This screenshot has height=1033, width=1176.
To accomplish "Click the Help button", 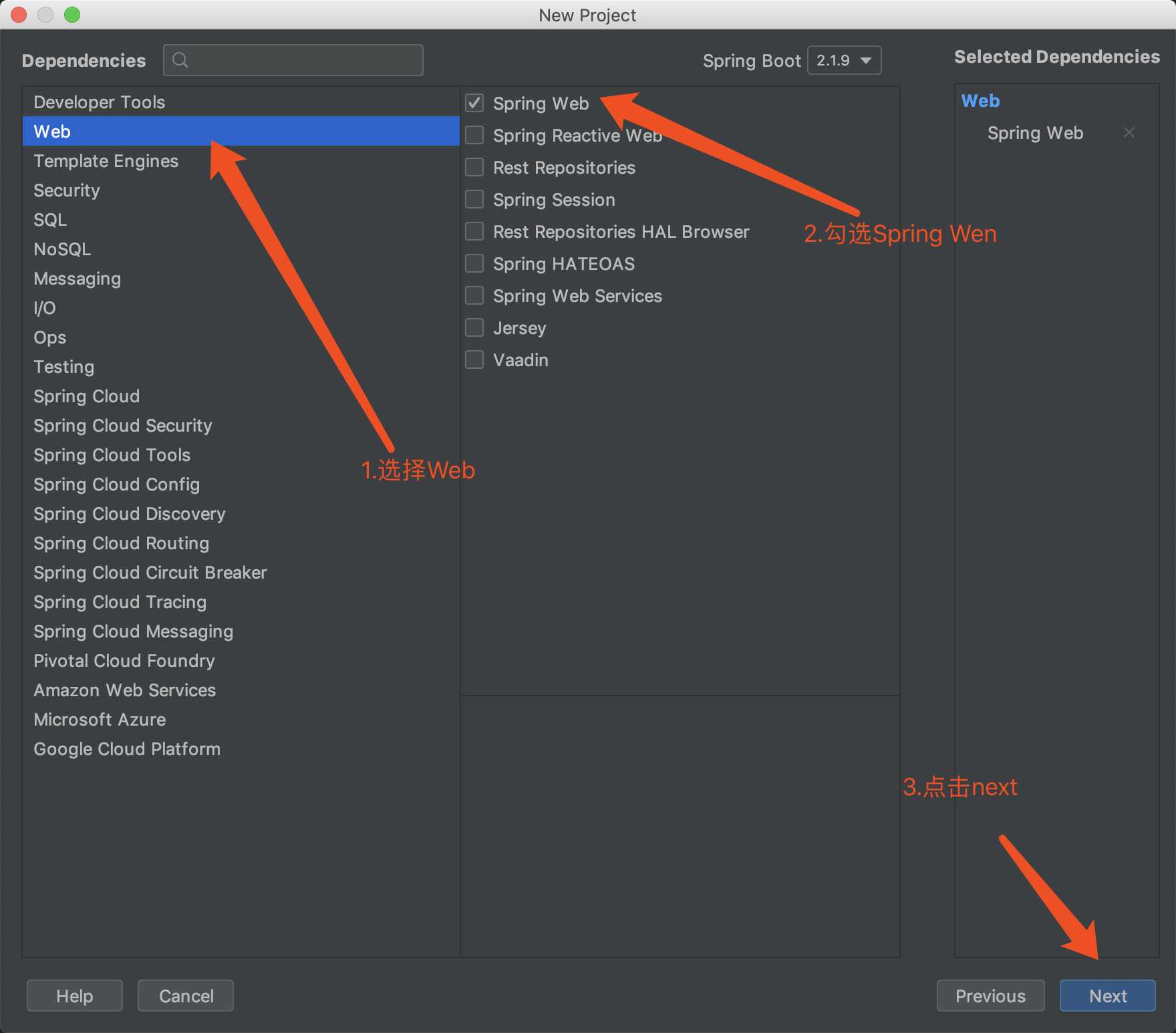I will tap(75, 996).
